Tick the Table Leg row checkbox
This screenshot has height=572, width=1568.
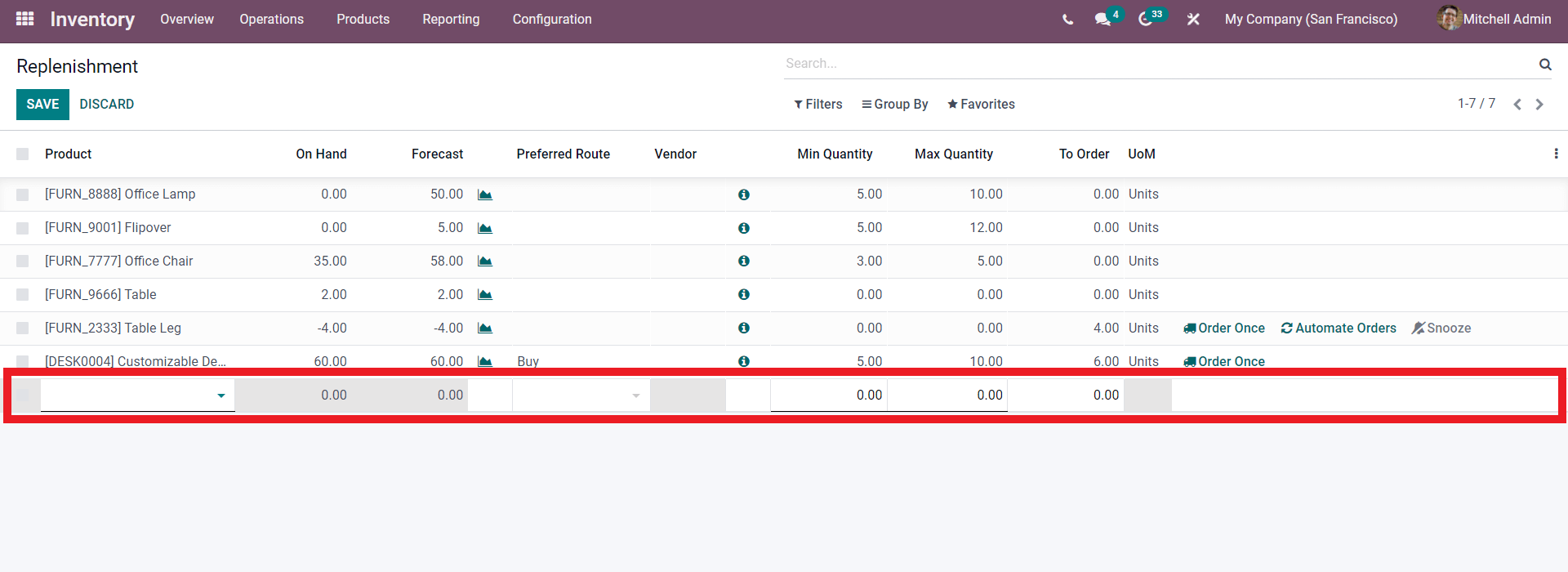tap(22, 328)
